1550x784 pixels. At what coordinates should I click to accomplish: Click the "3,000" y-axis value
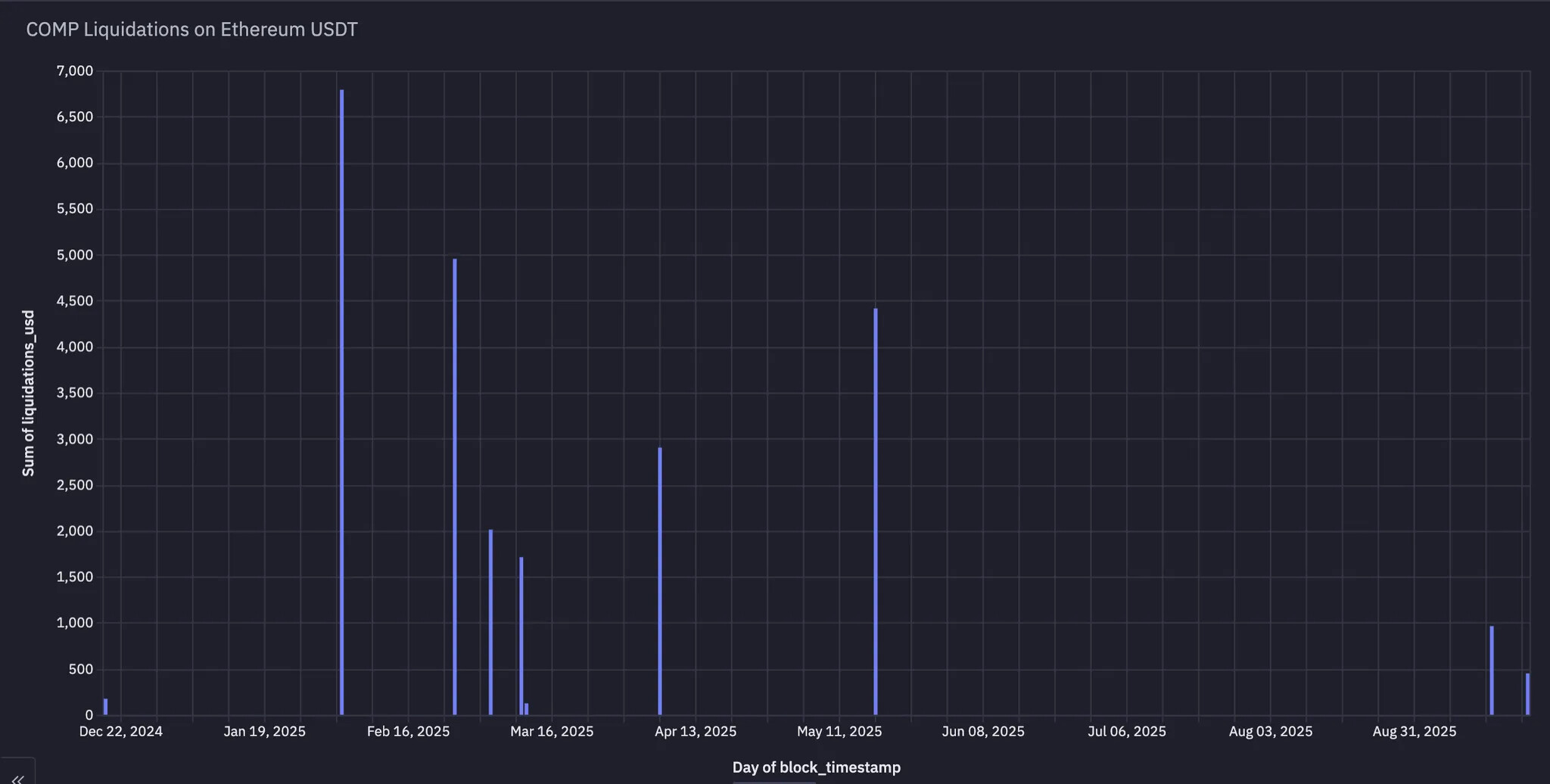(75, 439)
